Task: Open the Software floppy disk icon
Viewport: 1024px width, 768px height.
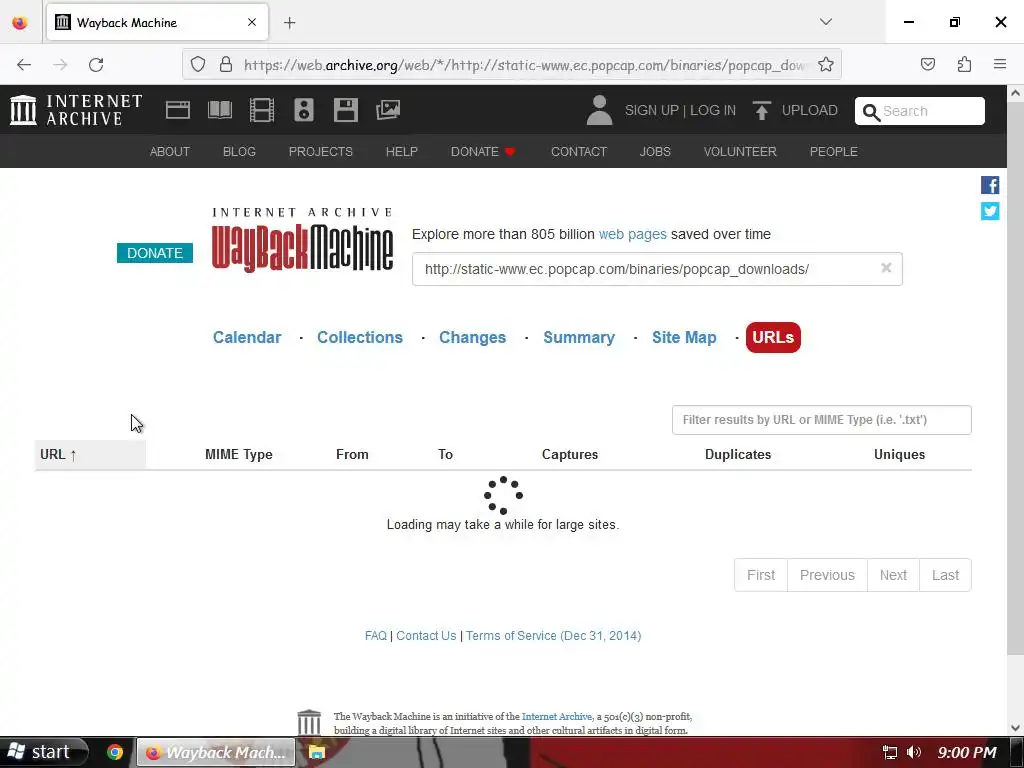Action: (345, 110)
